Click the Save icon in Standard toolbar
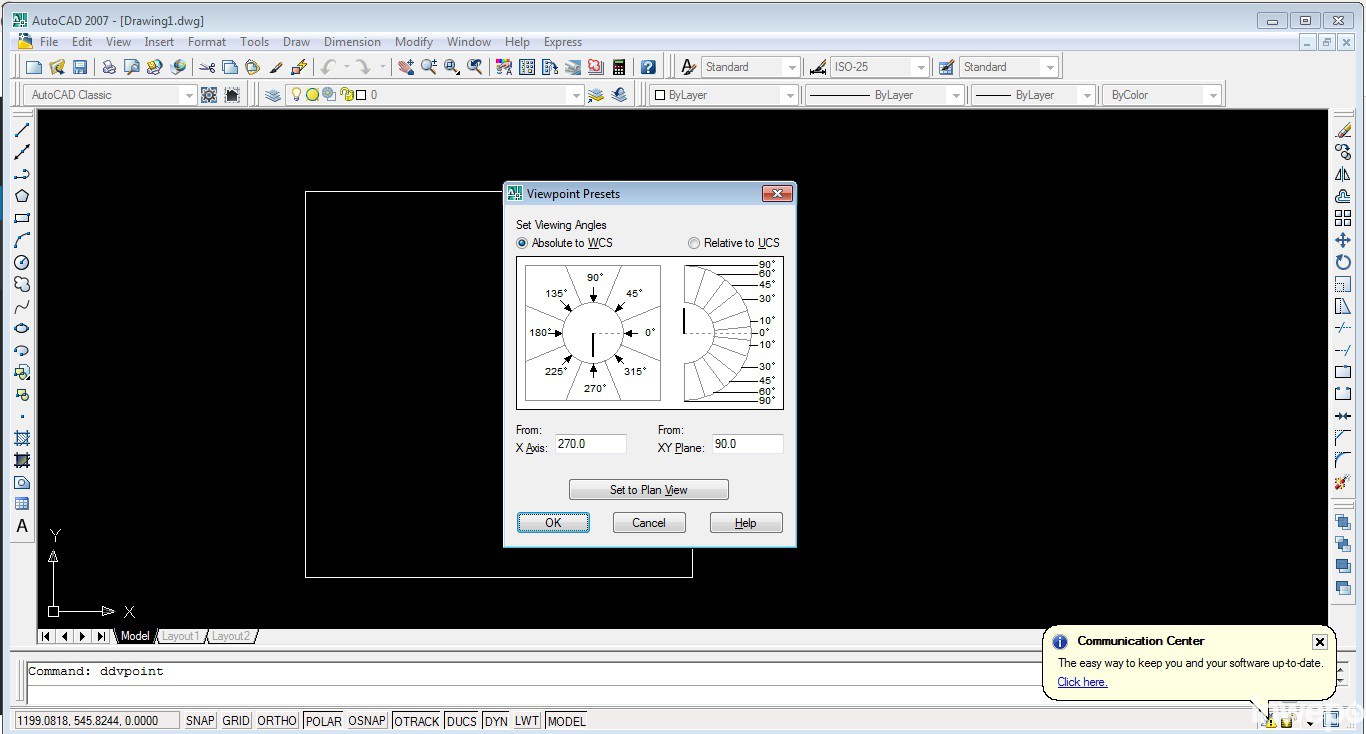 [x=80, y=67]
